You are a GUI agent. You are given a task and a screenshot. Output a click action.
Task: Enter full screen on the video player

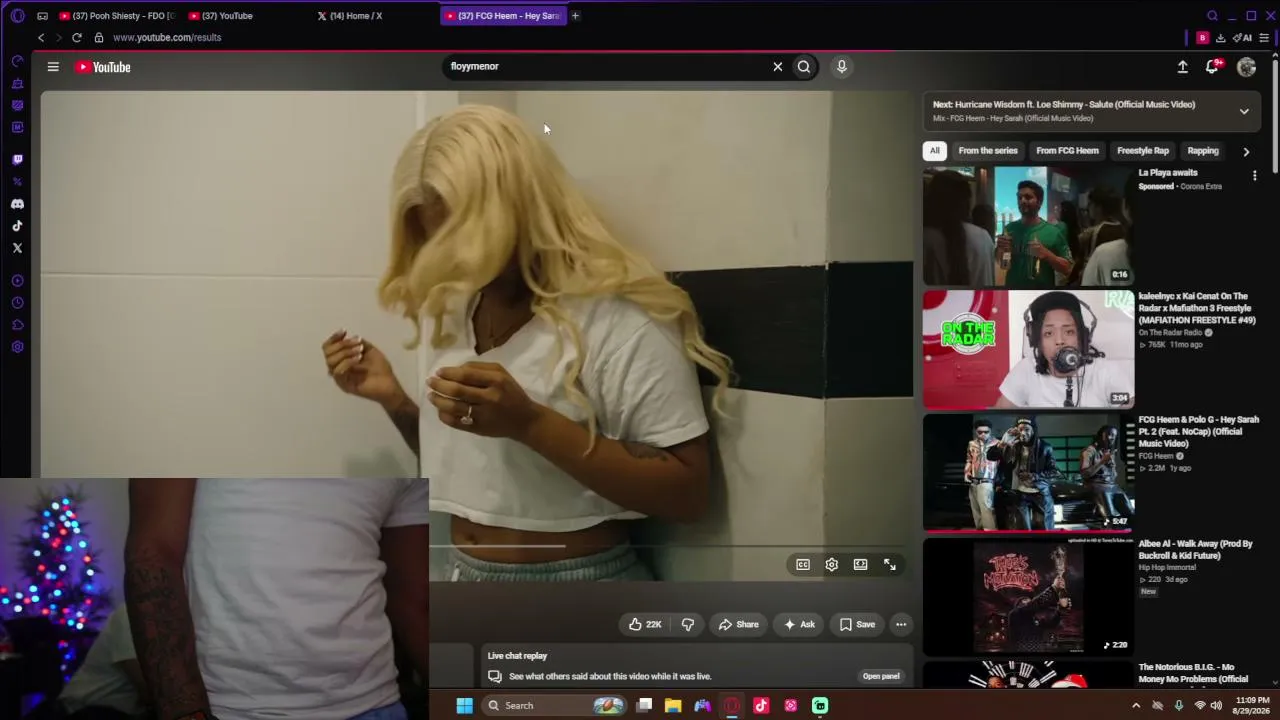pos(890,565)
